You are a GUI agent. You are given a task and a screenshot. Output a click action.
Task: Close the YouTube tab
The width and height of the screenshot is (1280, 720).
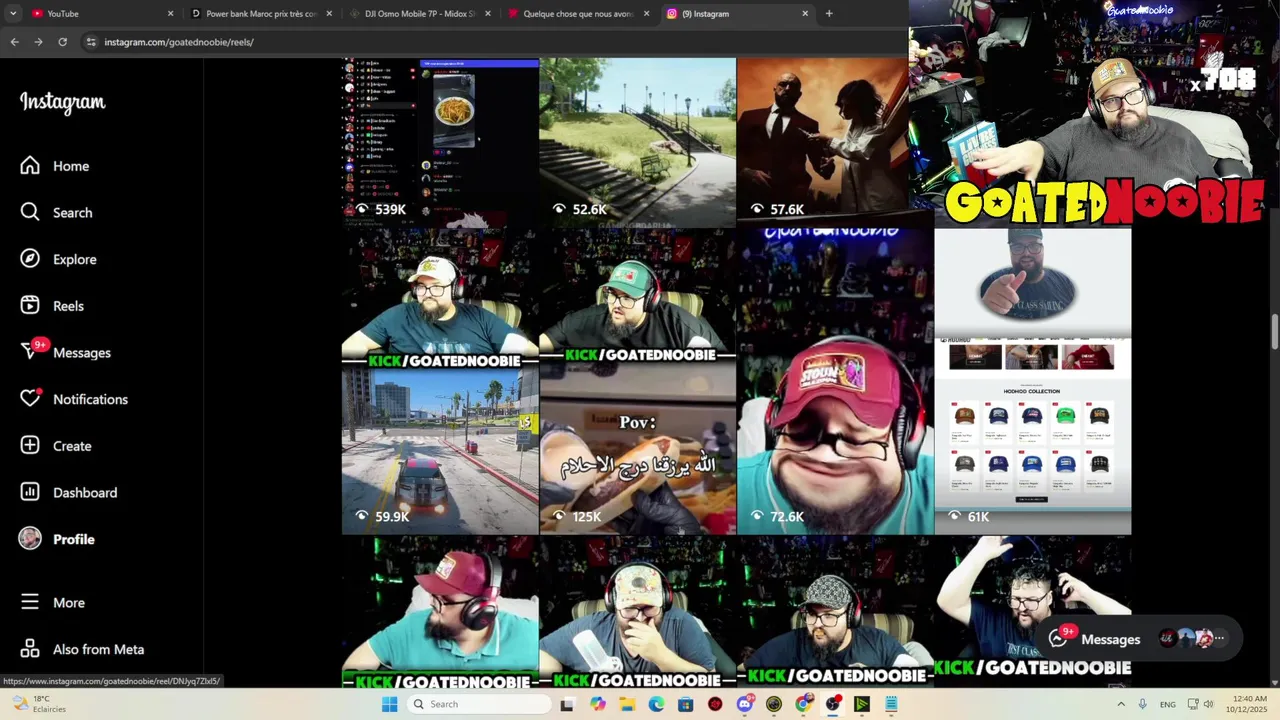(170, 14)
